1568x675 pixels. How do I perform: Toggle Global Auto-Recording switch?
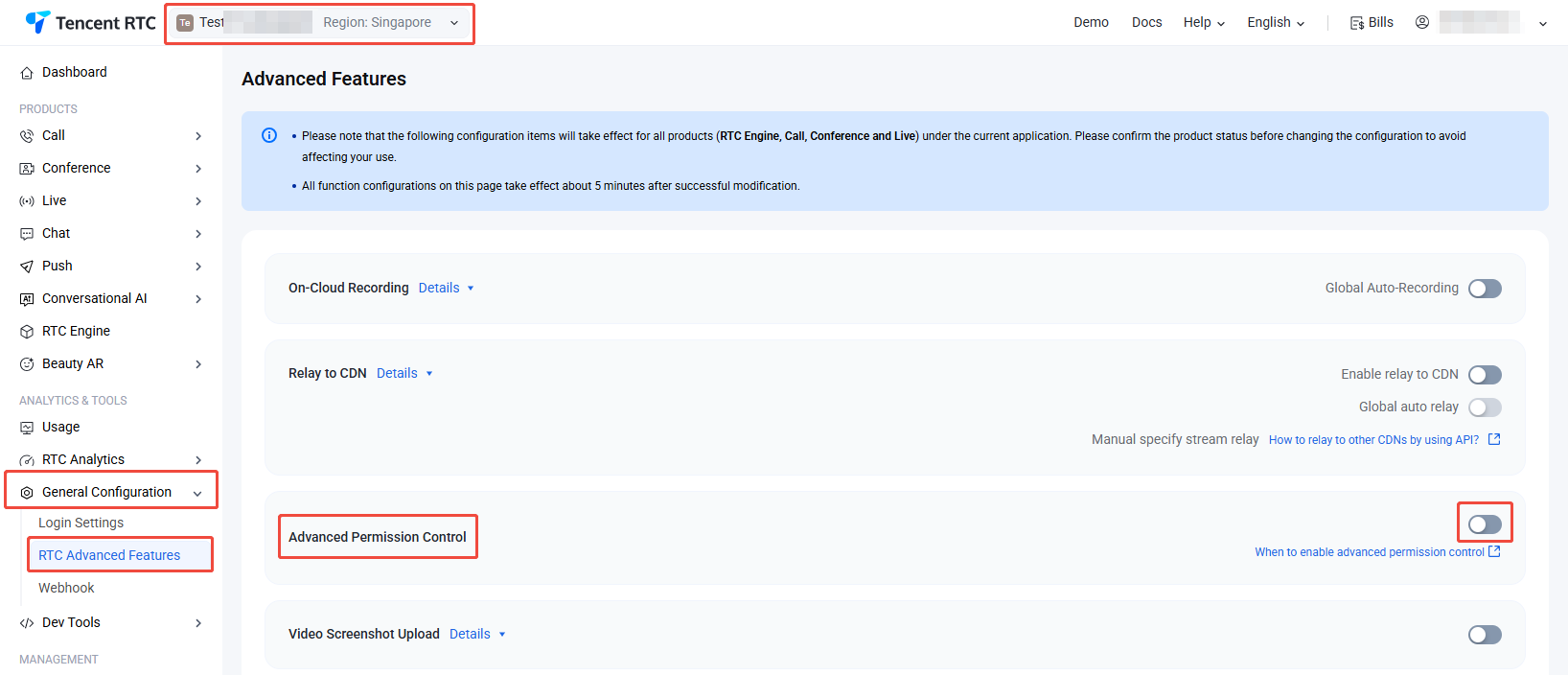click(1485, 289)
